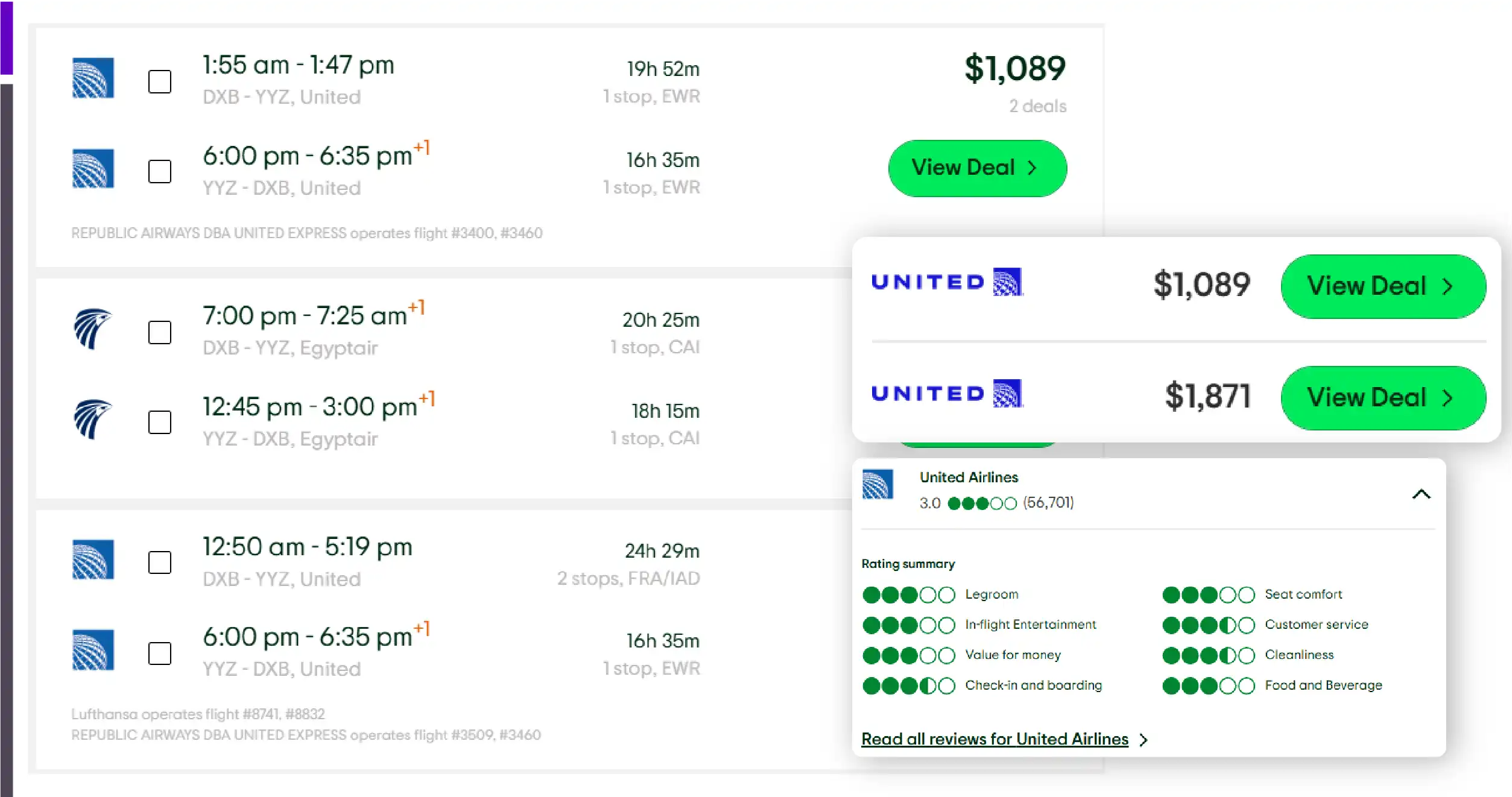
Task: Click the overall 3.0 rating circles
Action: coord(982,503)
